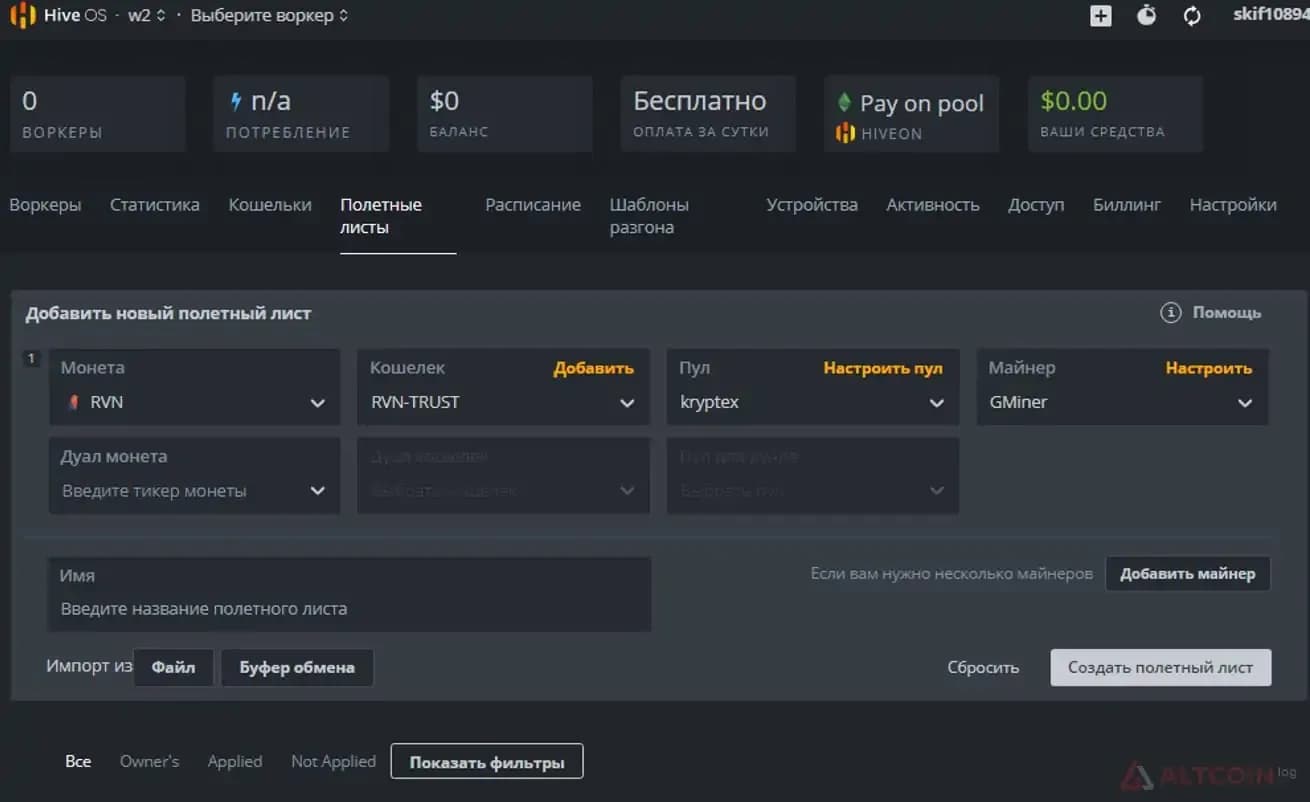
Task: Open the Активность tab
Action: click(x=933, y=205)
